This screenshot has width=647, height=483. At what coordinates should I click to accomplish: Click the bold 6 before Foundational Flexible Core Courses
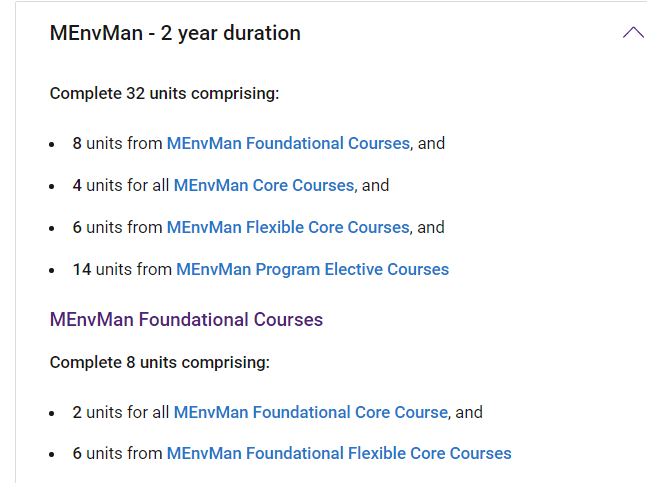point(77,453)
